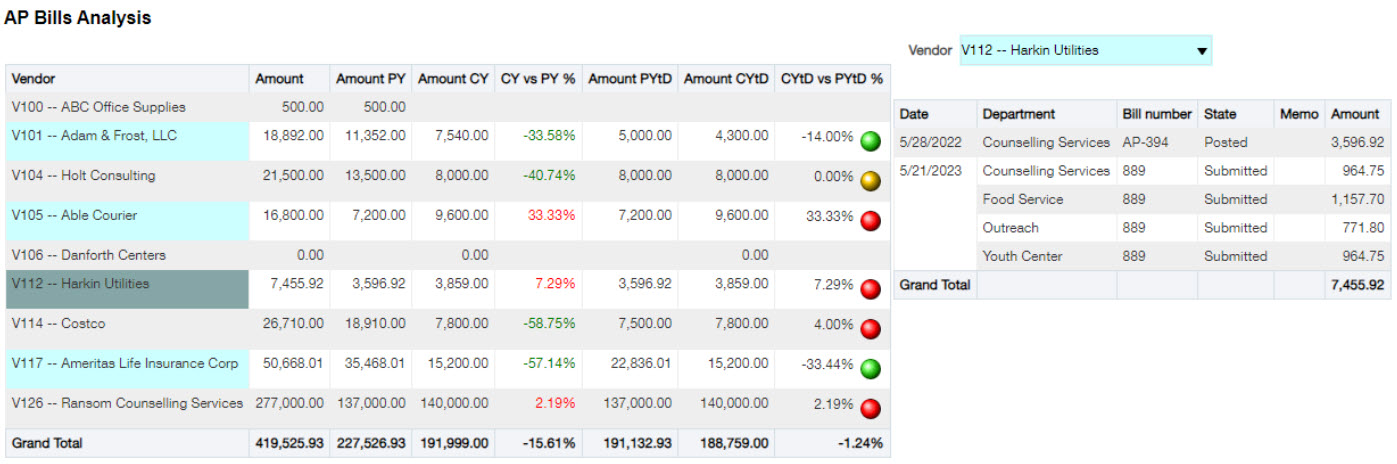The image size is (1397, 464).
Task: Select V126 -- Ransom Counselling Services row
Action: click(127, 403)
